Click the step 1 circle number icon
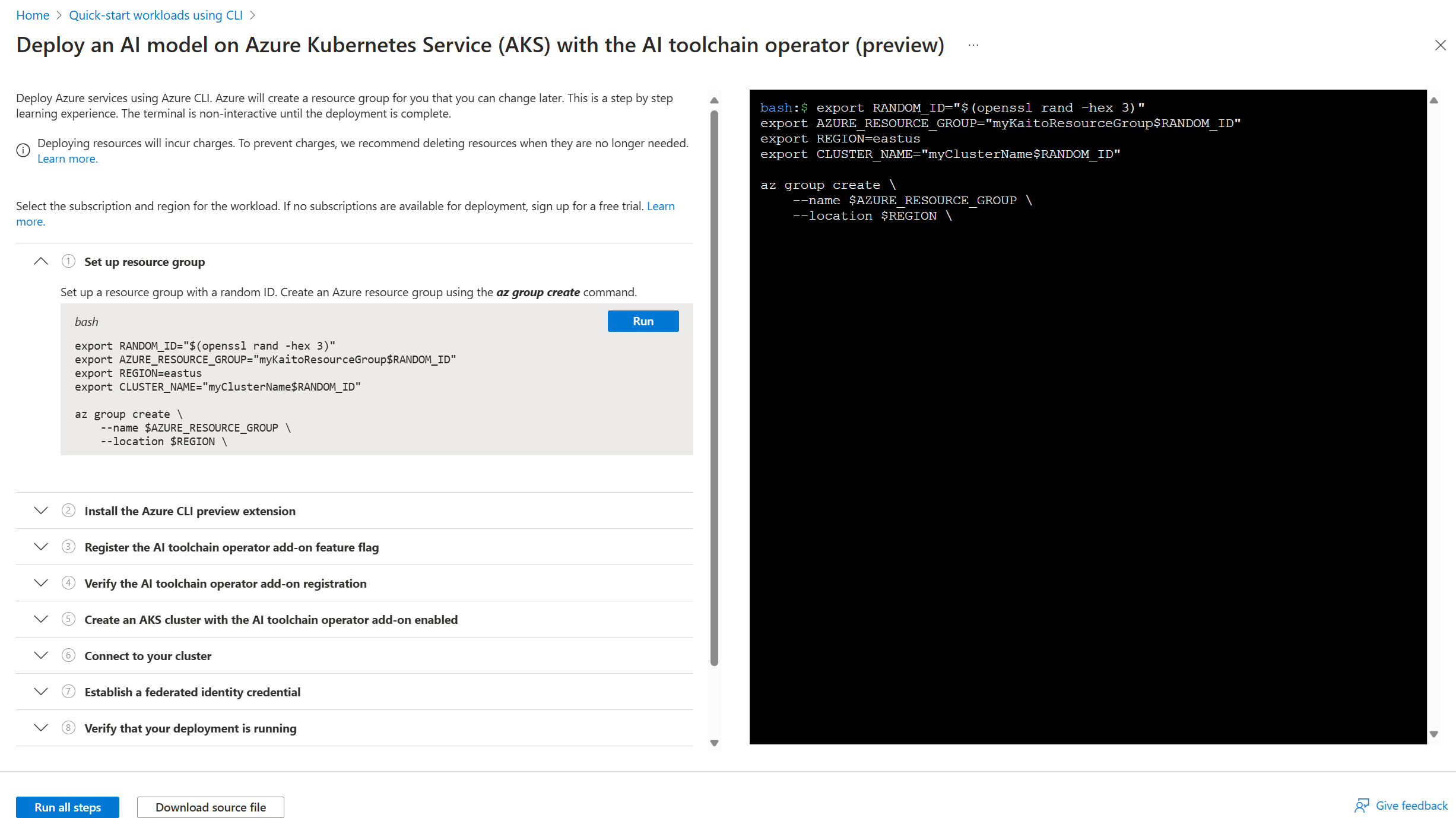Screen dimensions: 1456x818 click(68, 261)
